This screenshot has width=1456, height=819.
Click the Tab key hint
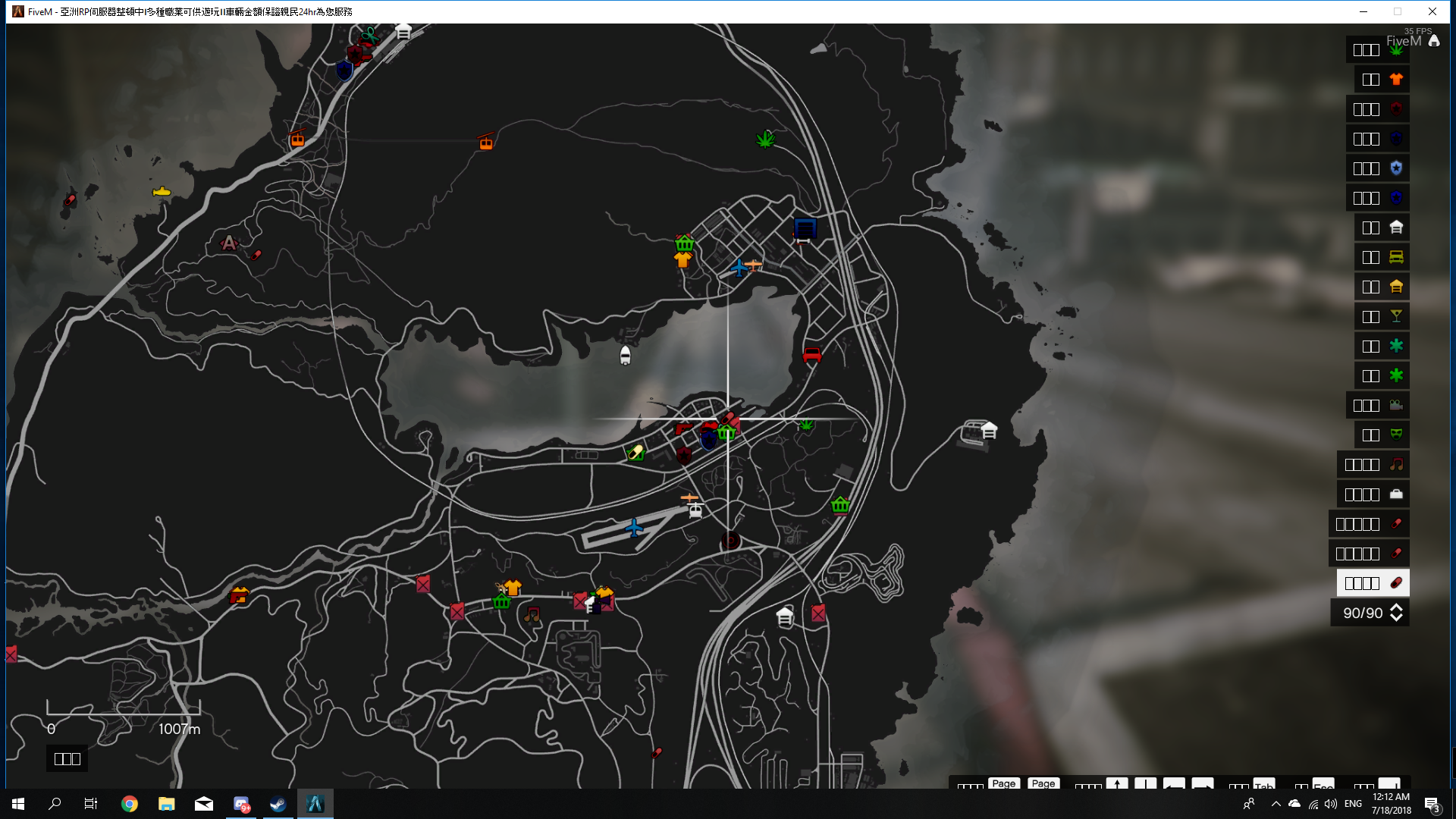1264,784
